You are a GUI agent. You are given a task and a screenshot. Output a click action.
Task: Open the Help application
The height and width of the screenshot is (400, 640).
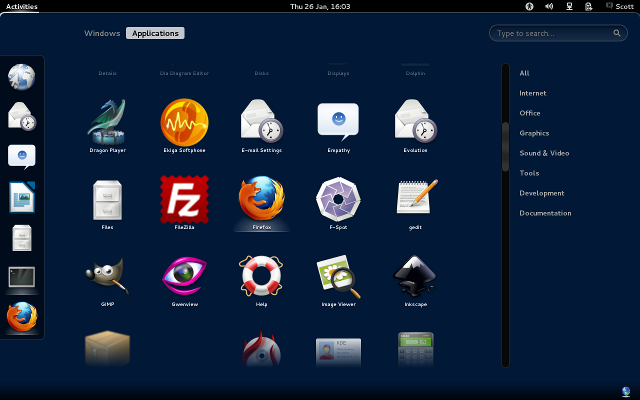261,280
